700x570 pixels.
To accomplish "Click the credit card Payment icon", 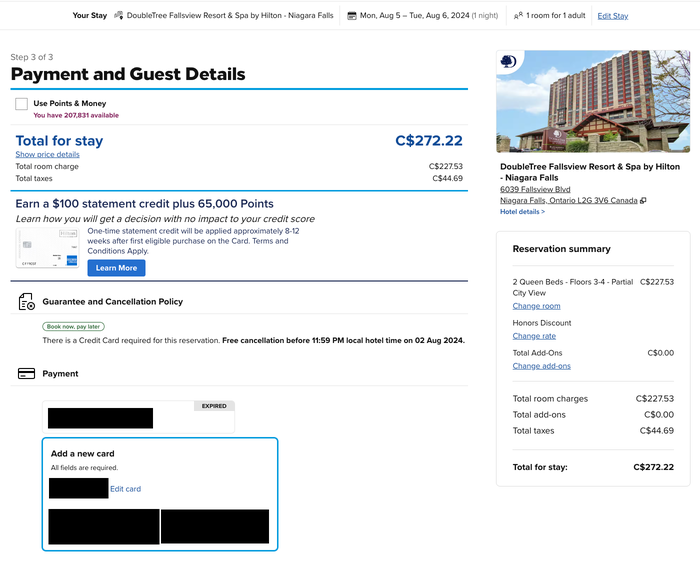I will 26,373.
